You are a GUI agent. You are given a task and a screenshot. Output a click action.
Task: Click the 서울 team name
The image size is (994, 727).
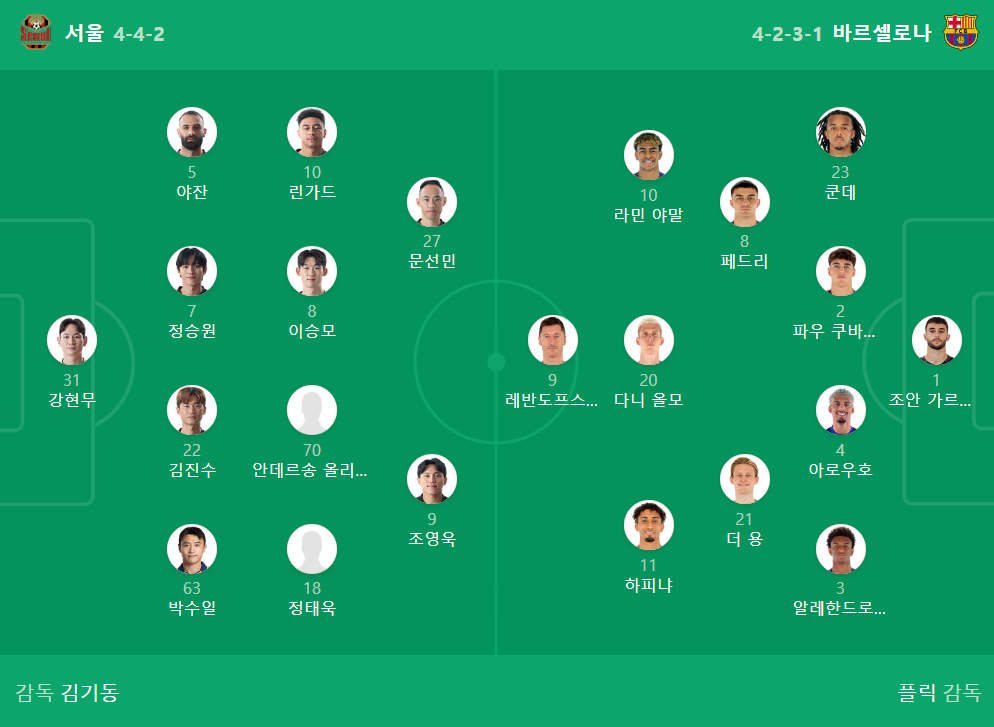84,33
